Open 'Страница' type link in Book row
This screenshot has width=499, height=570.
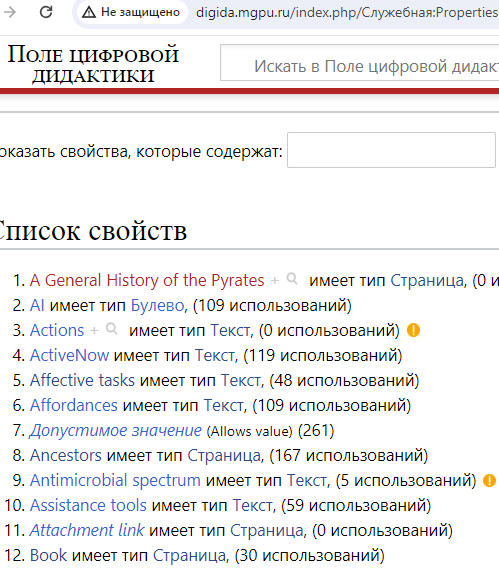point(190,555)
